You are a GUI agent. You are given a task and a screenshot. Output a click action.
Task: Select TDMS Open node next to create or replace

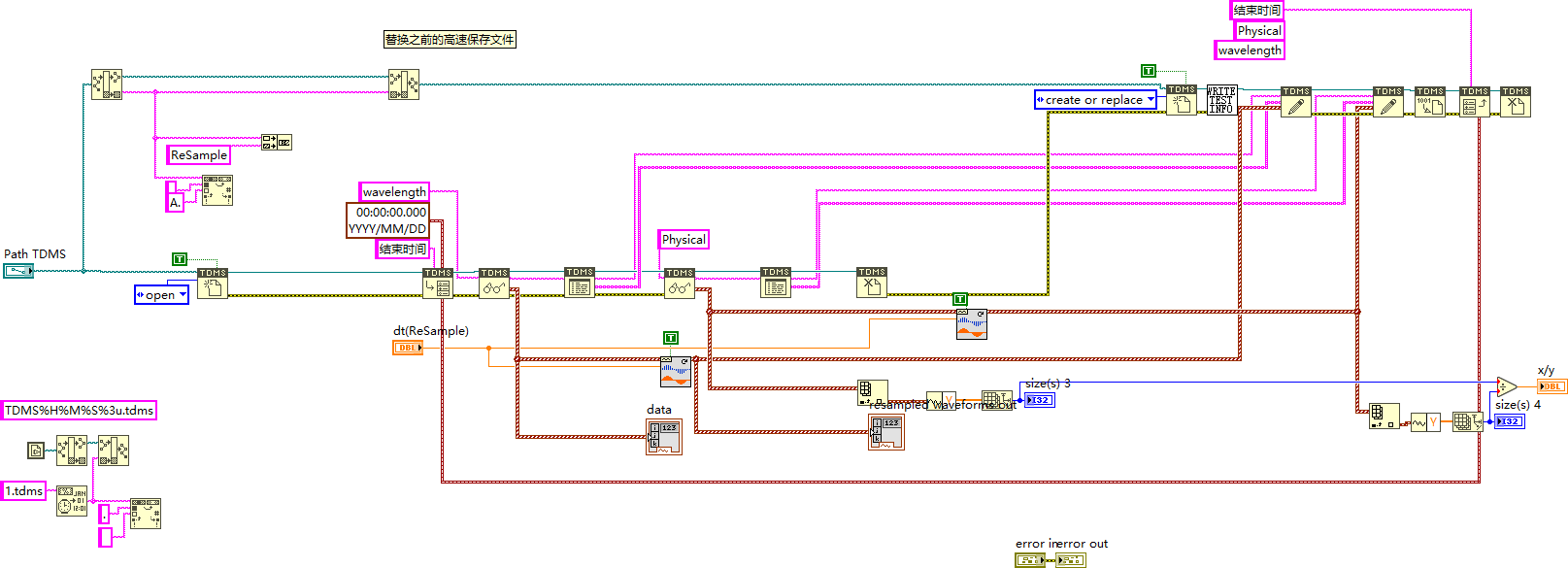click(1182, 100)
